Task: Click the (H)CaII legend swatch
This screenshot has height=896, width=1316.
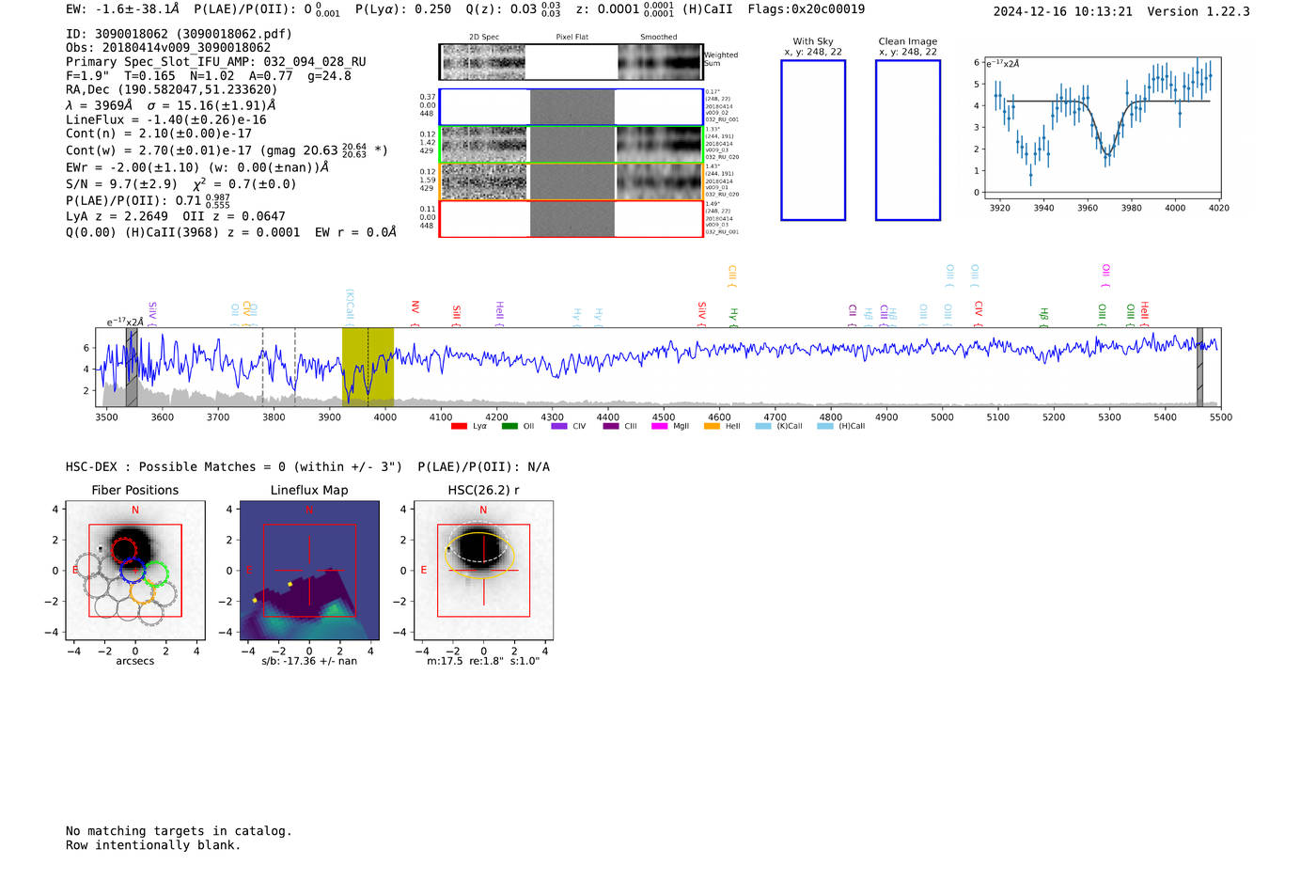Action: pyautogui.click(x=825, y=427)
